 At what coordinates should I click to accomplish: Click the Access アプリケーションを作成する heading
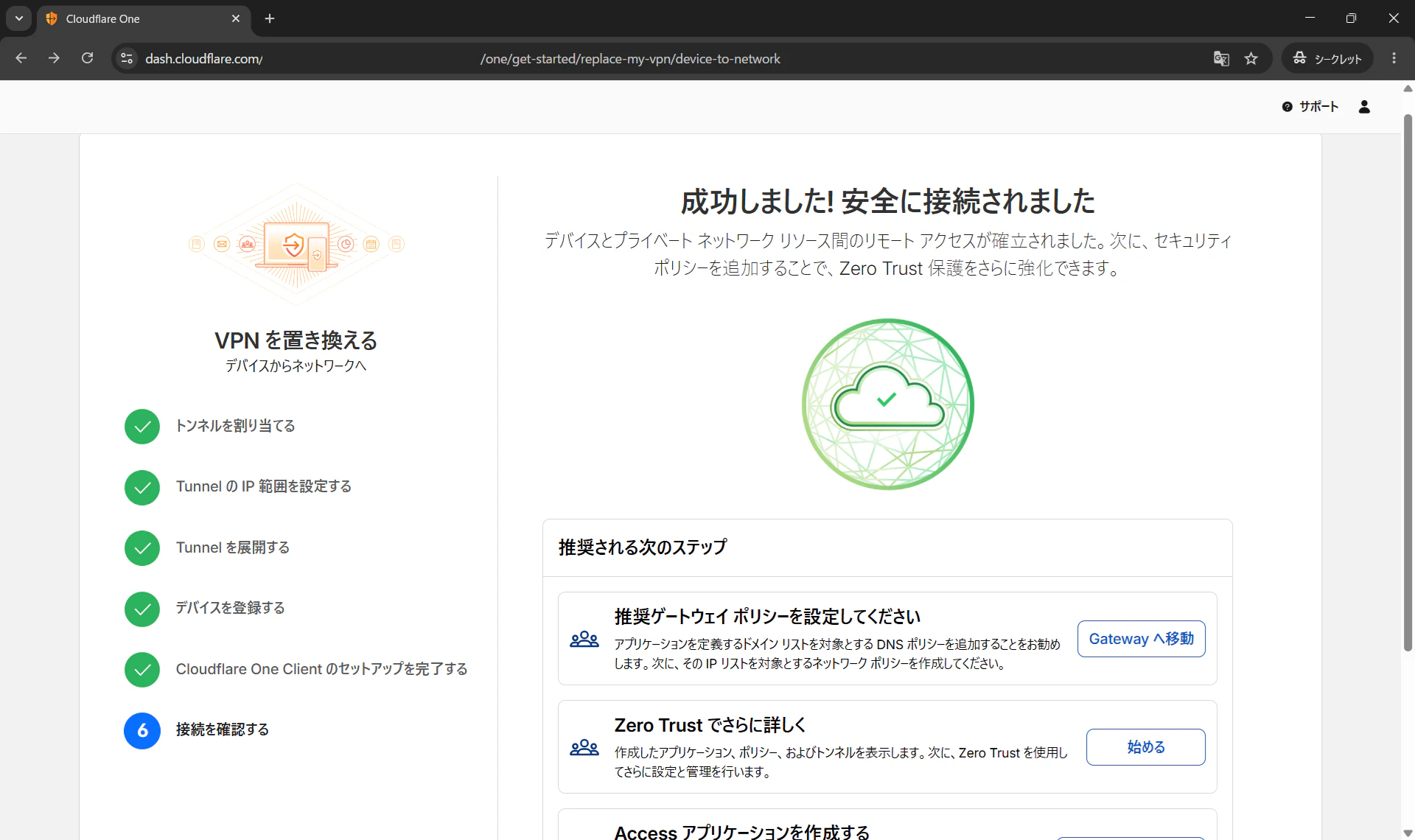[x=742, y=832]
